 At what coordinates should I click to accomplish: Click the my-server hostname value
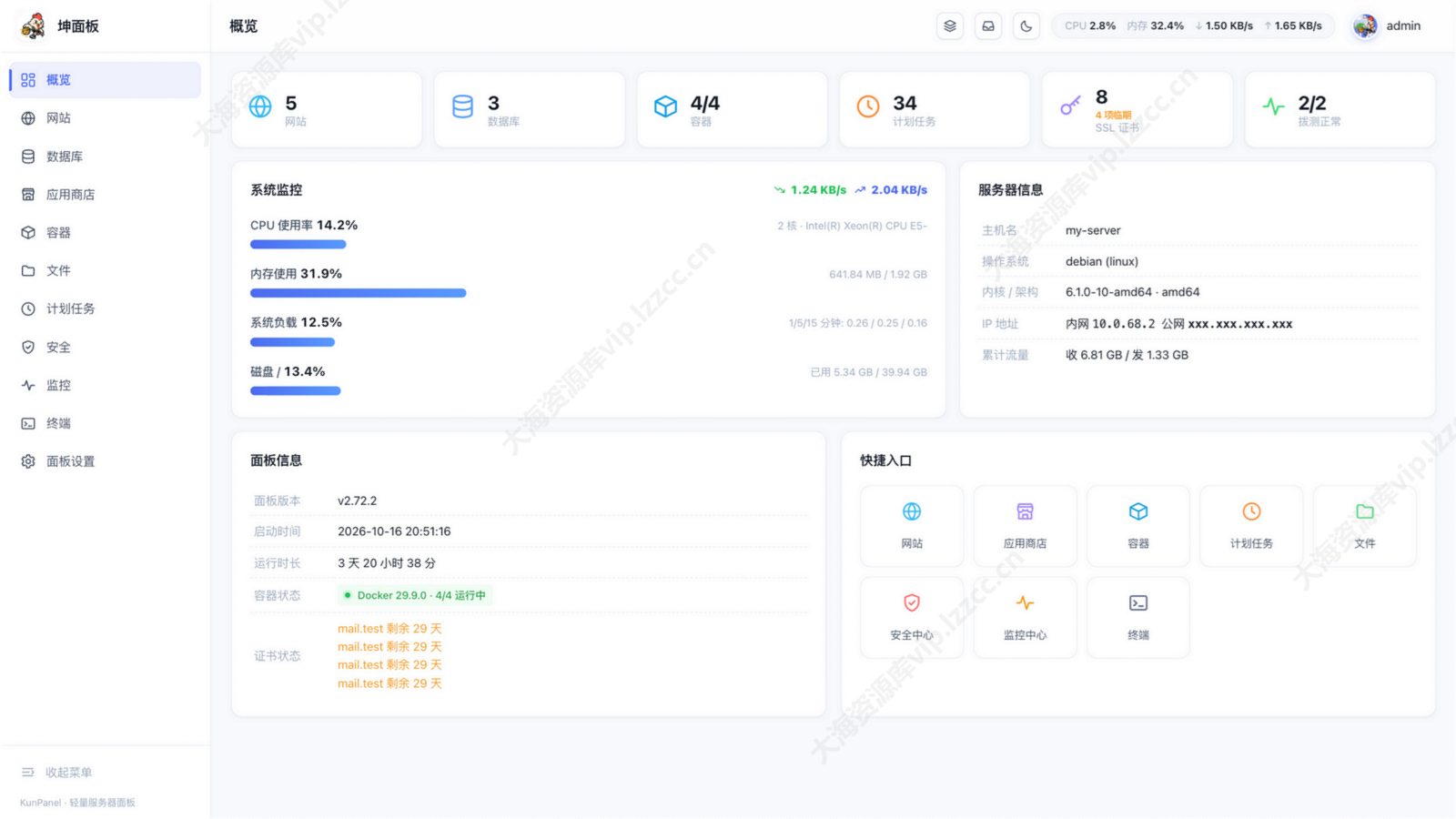(x=1093, y=231)
